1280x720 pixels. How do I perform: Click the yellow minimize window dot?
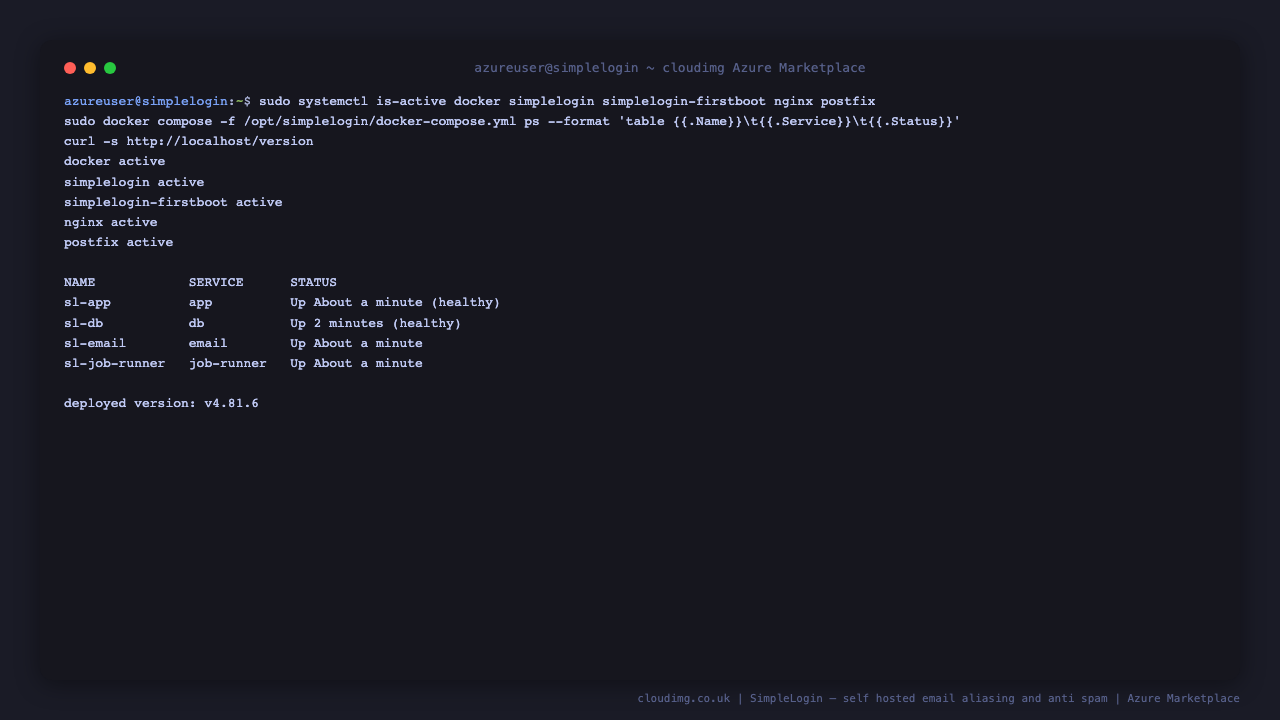(x=90, y=68)
